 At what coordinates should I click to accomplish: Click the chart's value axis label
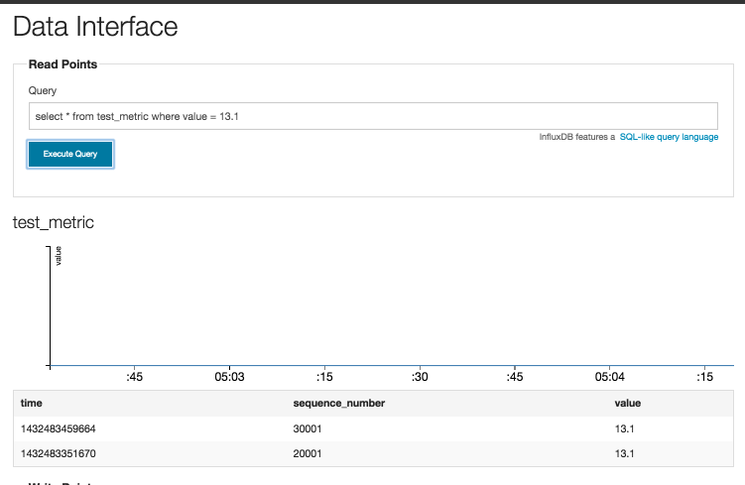coord(58,256)
